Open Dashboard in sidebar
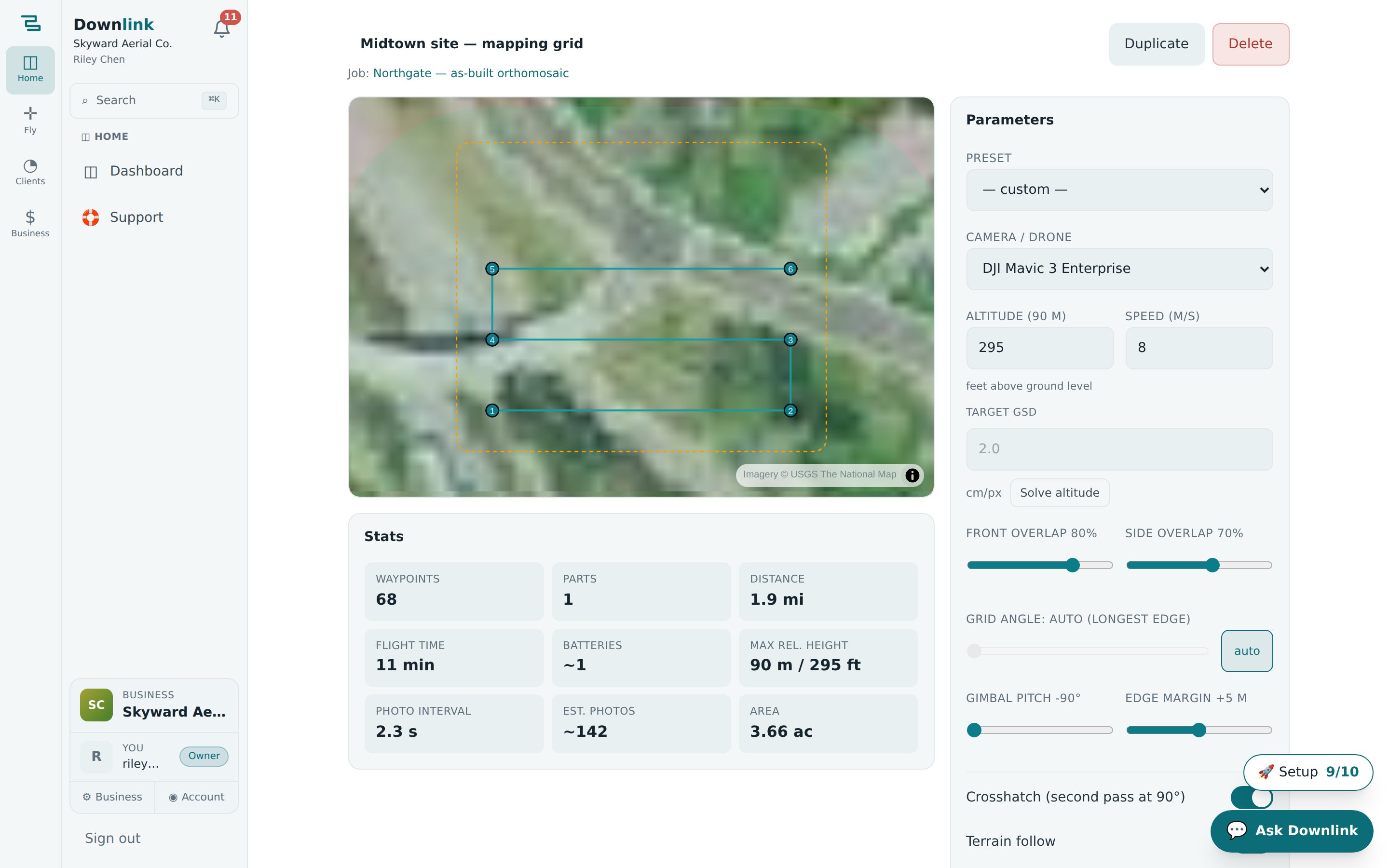1389x868 pixels. (154, 171)
